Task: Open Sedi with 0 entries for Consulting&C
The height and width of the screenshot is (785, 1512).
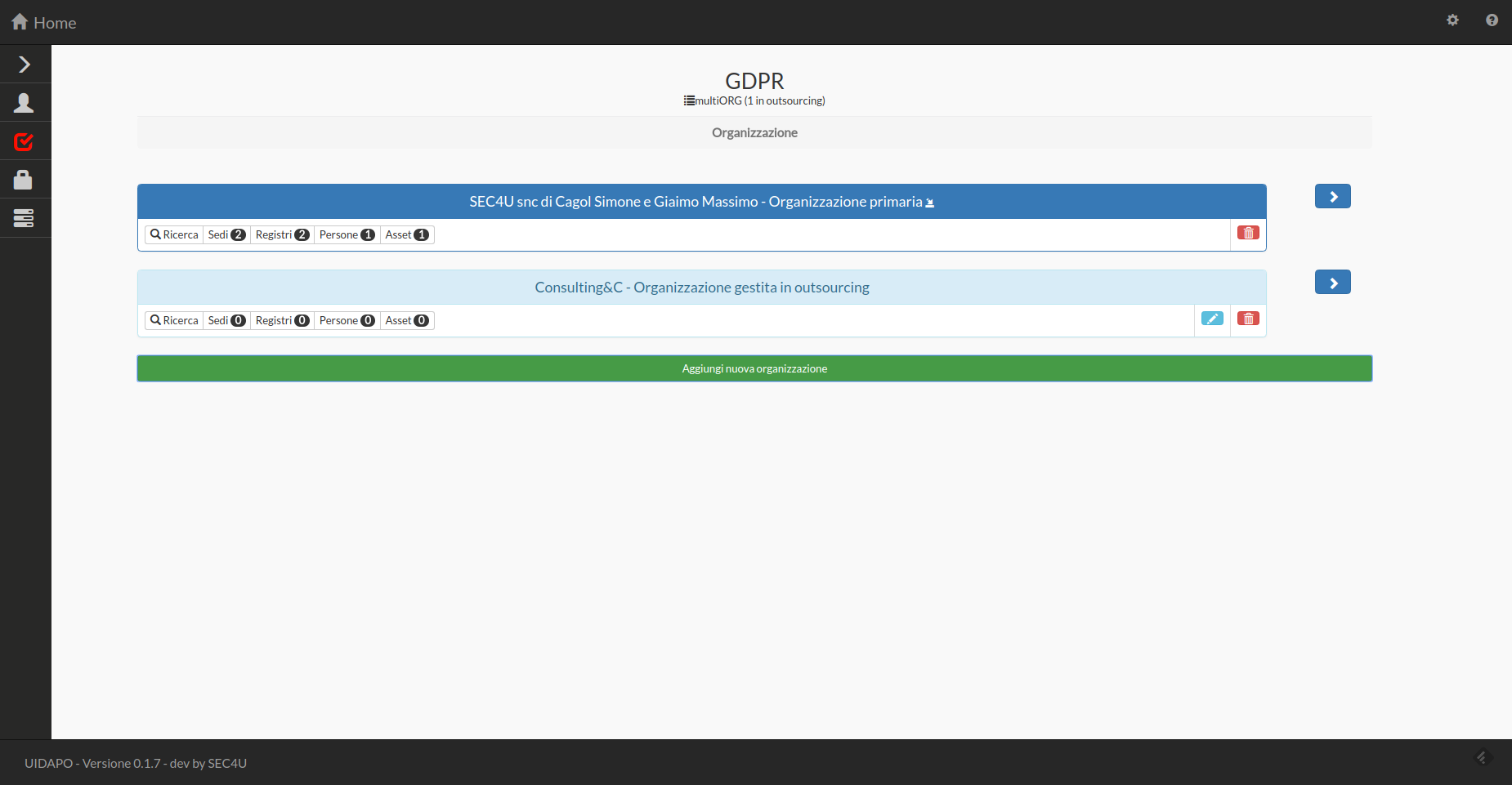Action: [226, 320]
